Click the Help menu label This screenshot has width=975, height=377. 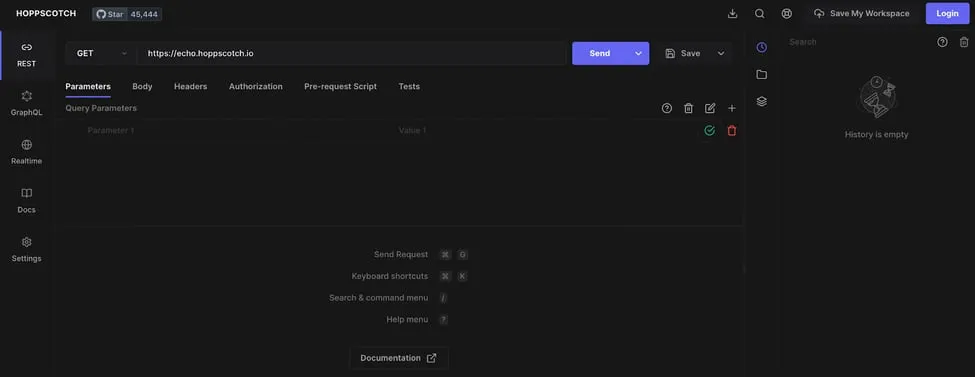click(407, 320)
